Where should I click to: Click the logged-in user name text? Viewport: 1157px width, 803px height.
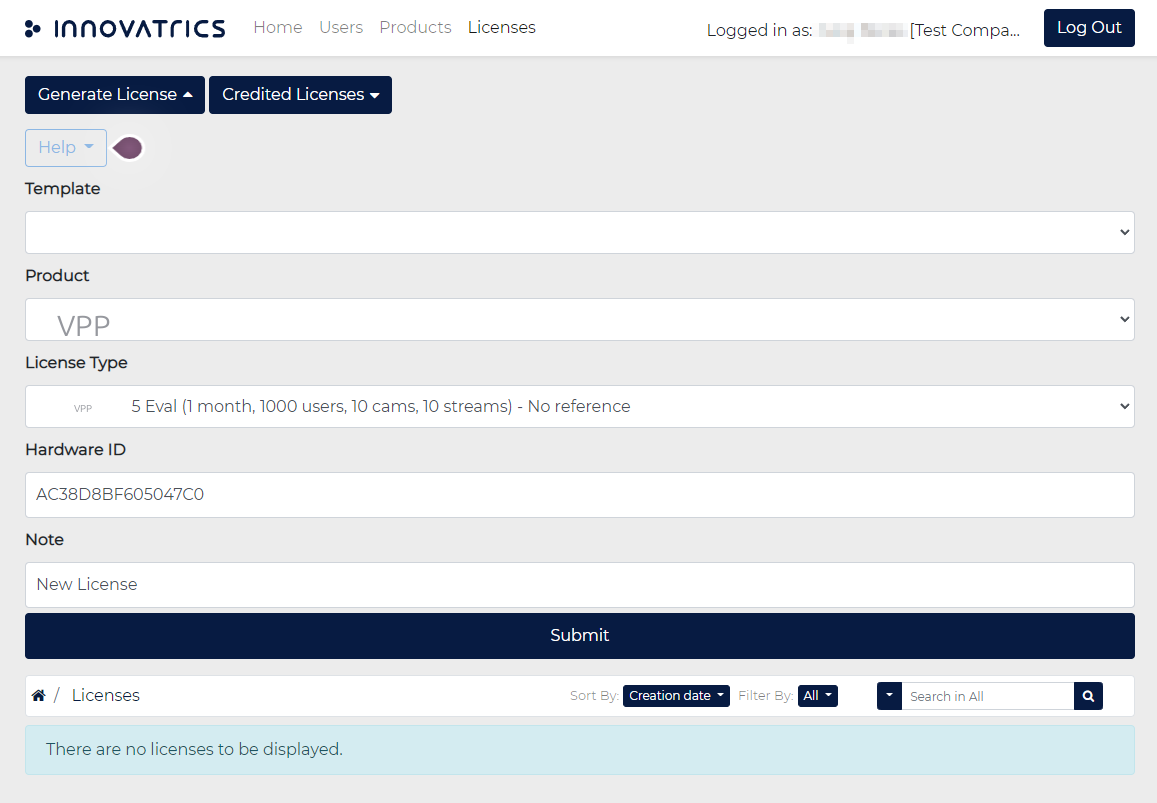click(x=863, y=30)
